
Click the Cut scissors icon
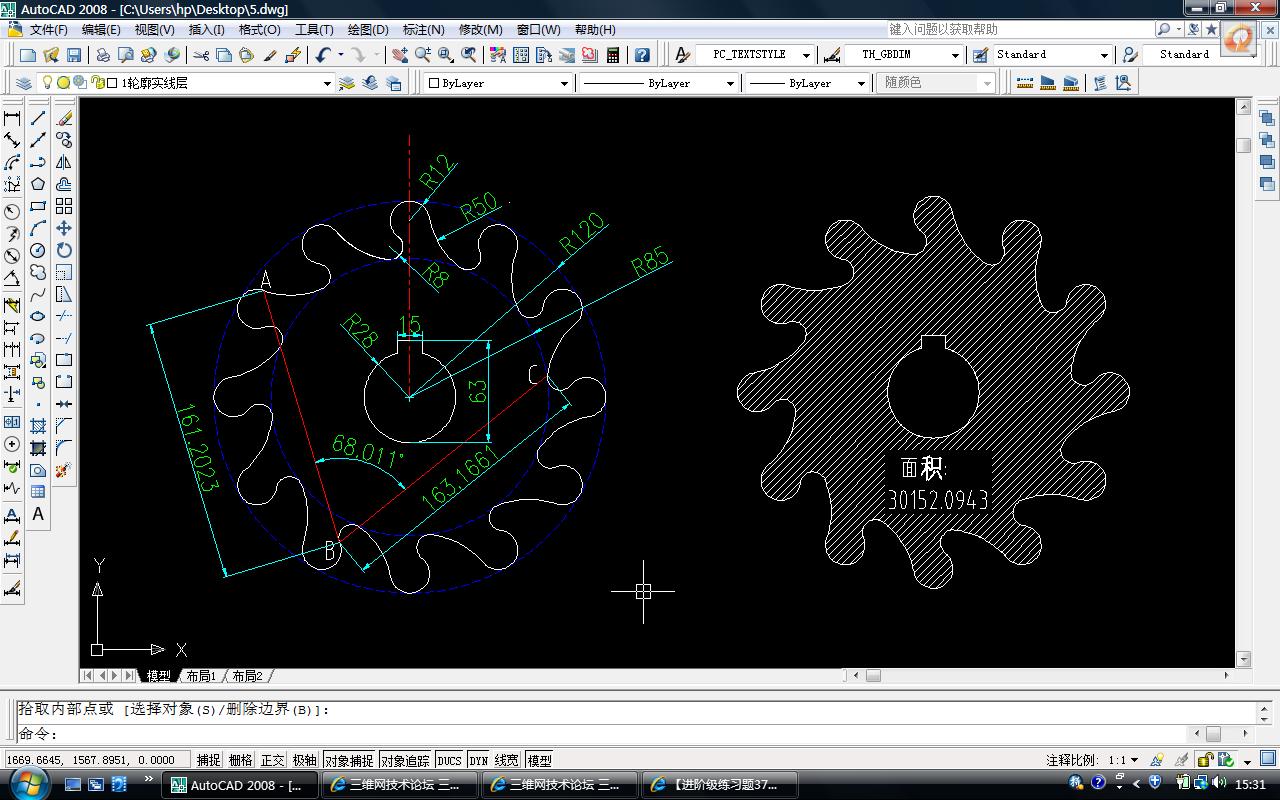(x=201, y=55)
